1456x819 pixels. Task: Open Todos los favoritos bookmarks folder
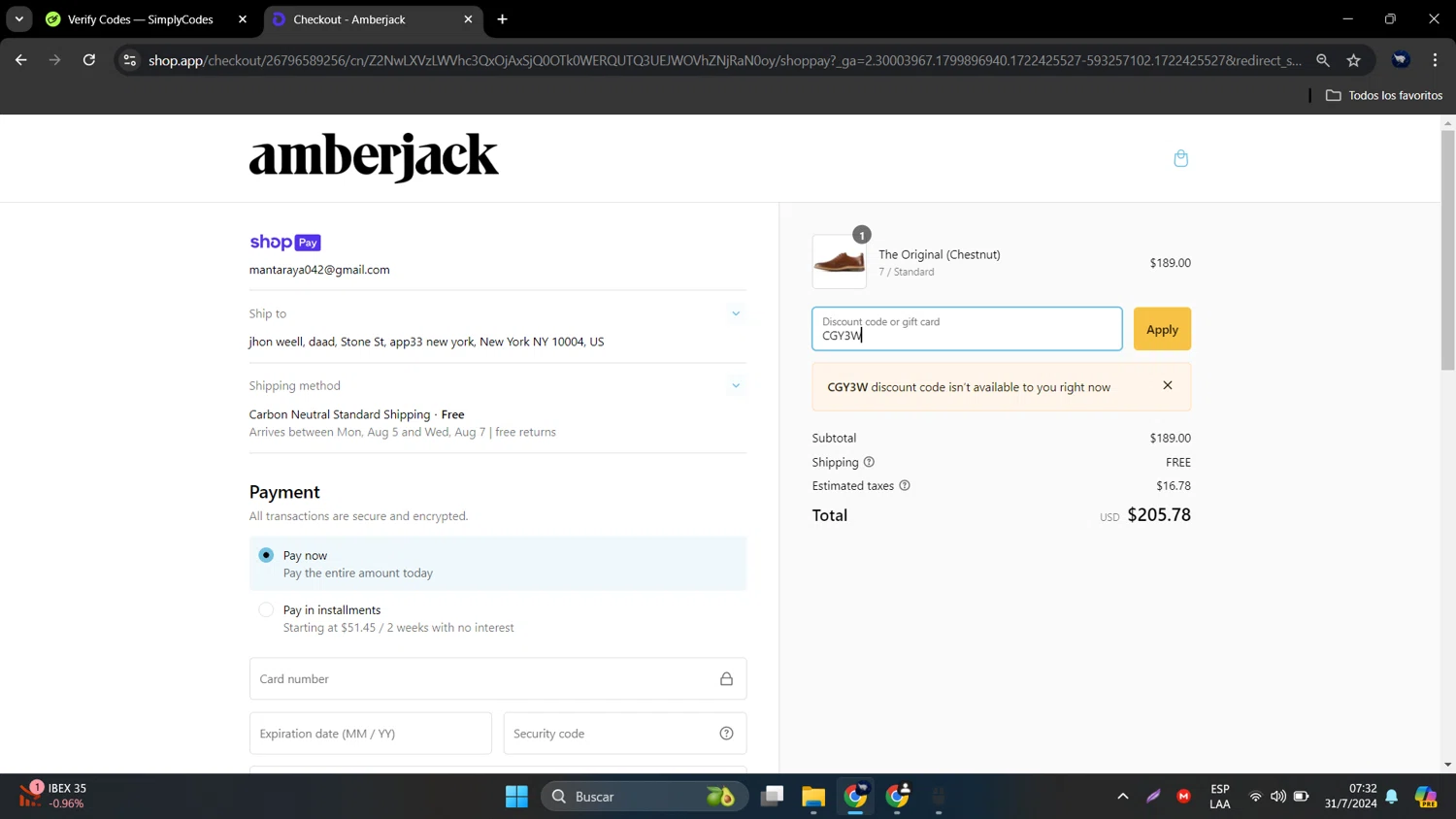(1384, 95)
